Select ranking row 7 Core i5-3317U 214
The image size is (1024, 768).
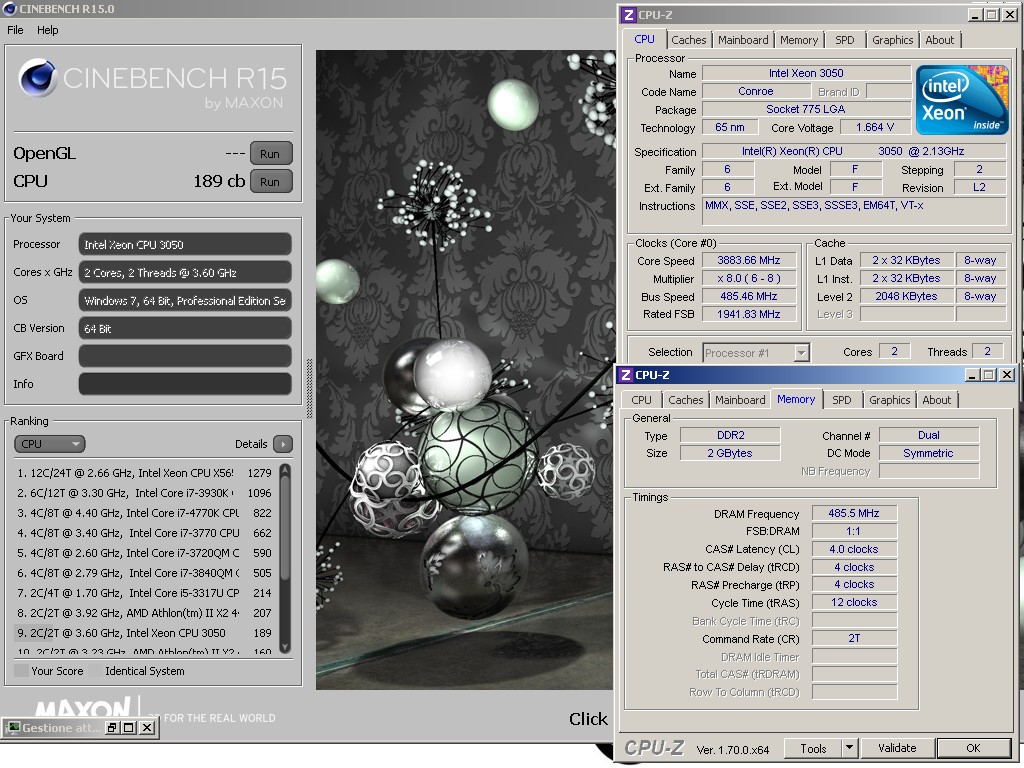coord(144,593)
